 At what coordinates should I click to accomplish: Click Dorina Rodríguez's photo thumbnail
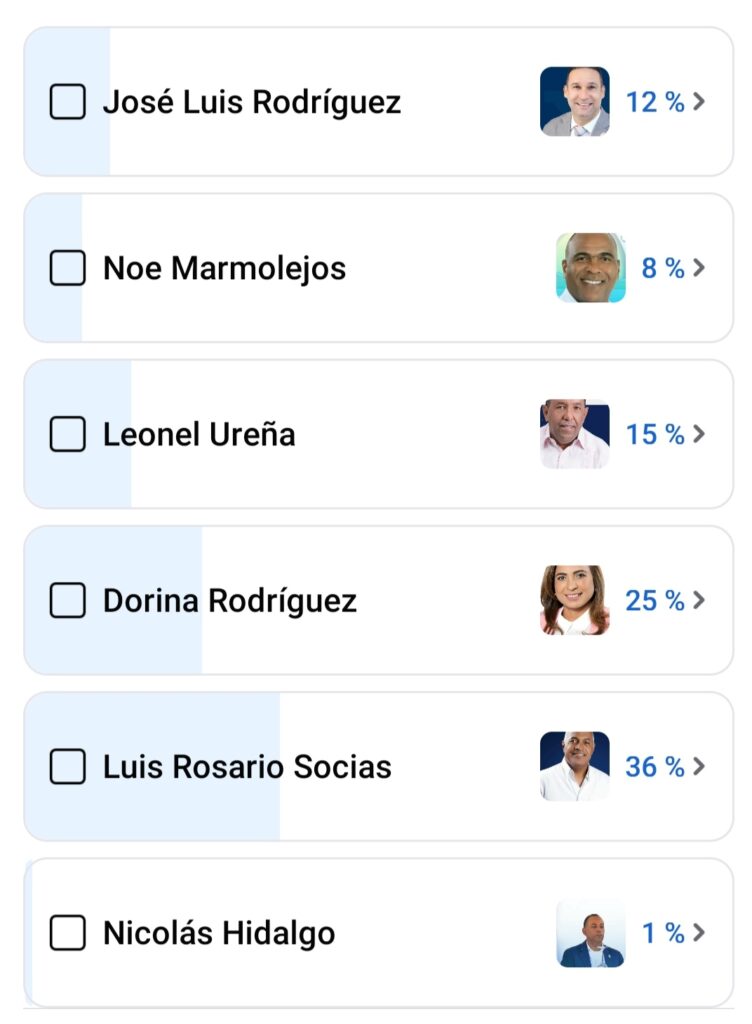[x=574, y=600]
